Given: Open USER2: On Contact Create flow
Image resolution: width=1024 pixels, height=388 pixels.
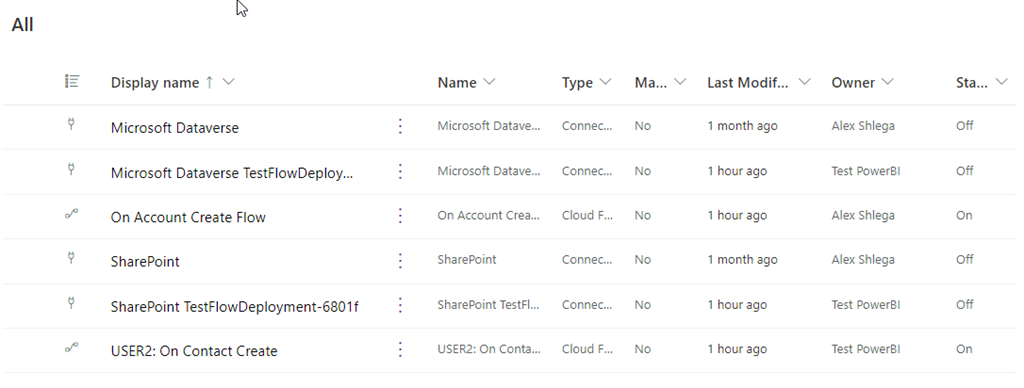Looking at the screenshot, I should point(194,351).
